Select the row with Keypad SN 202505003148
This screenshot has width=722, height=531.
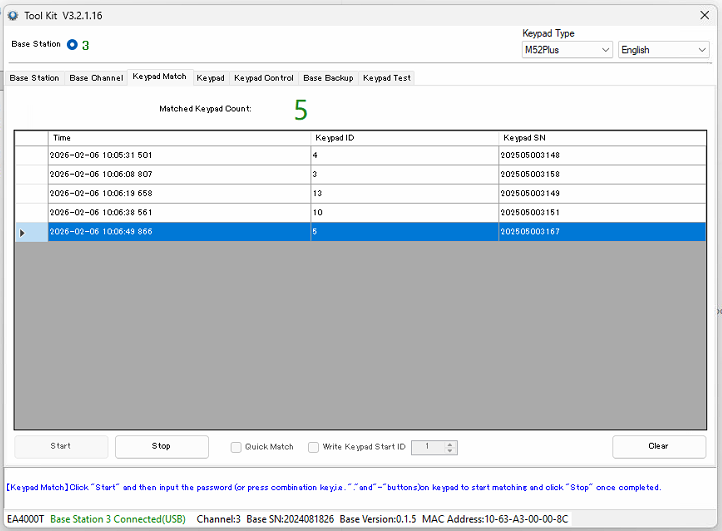[x=601, y=156]
